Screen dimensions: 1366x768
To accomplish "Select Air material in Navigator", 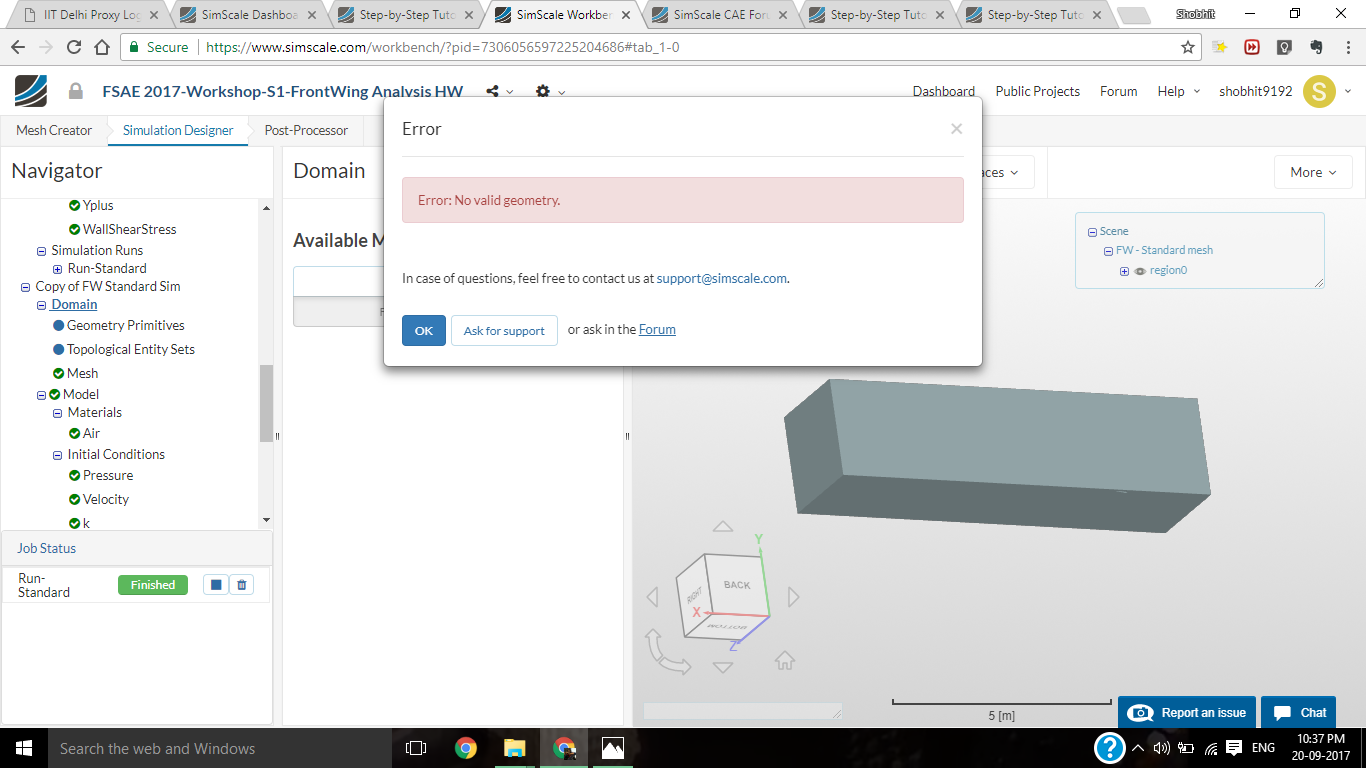I will [x=91, y=433].
